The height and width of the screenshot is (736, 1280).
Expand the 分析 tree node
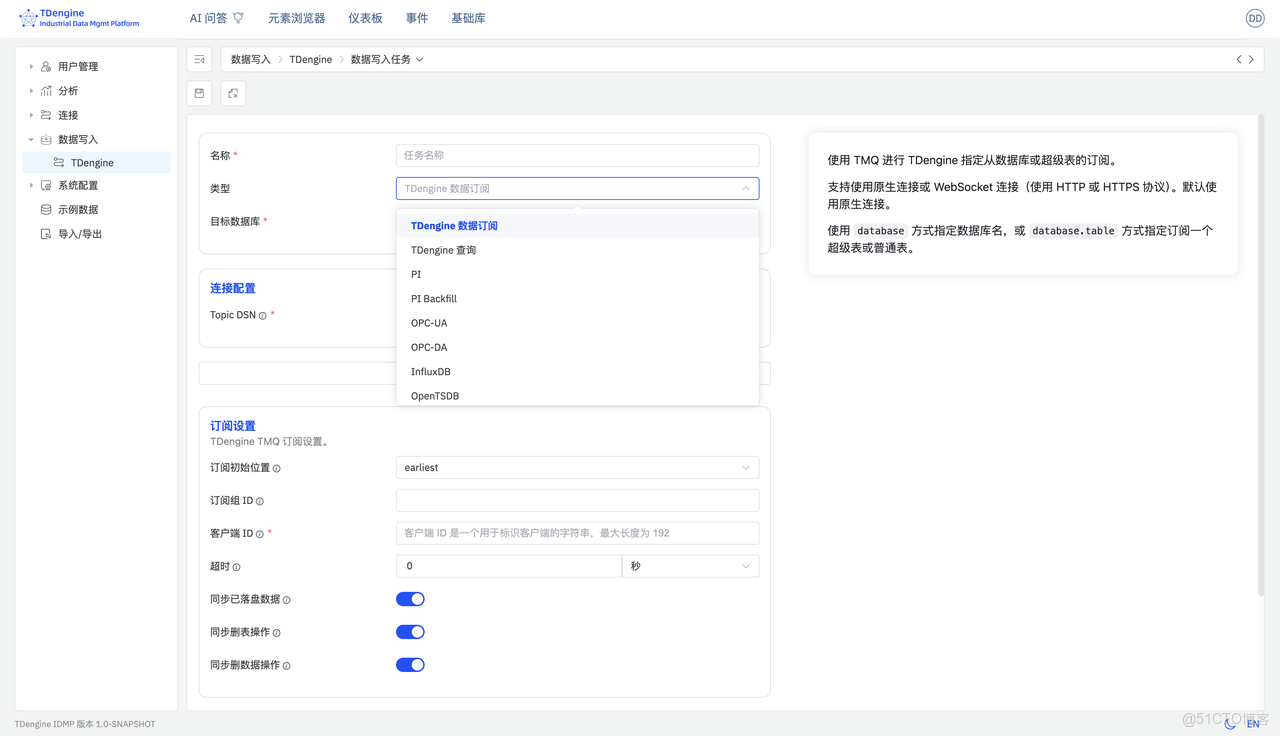tap(31, 90)
